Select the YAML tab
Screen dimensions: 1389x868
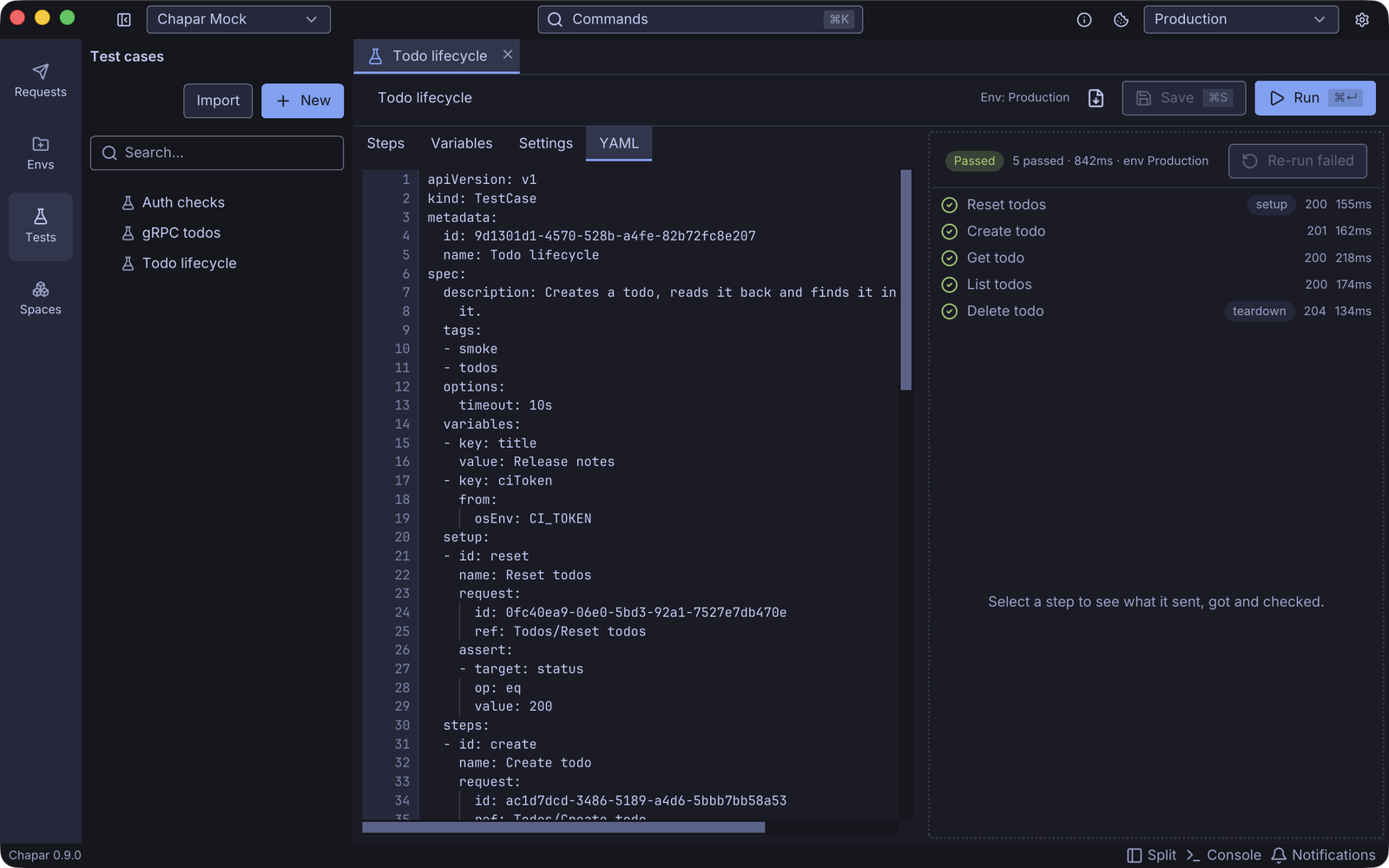(x=619, y=143)
